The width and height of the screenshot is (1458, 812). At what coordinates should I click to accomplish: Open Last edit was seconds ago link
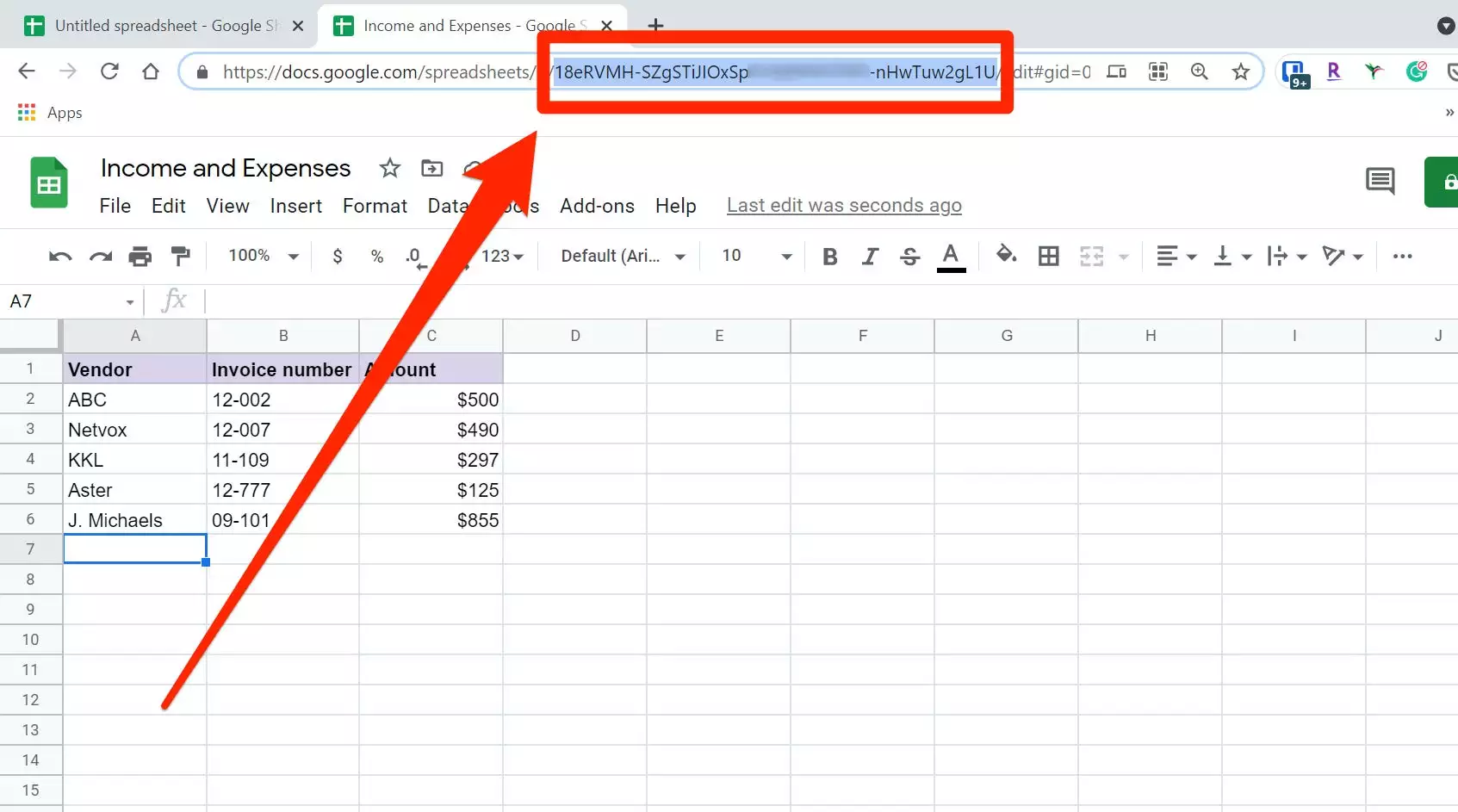[x=844, y=206]
